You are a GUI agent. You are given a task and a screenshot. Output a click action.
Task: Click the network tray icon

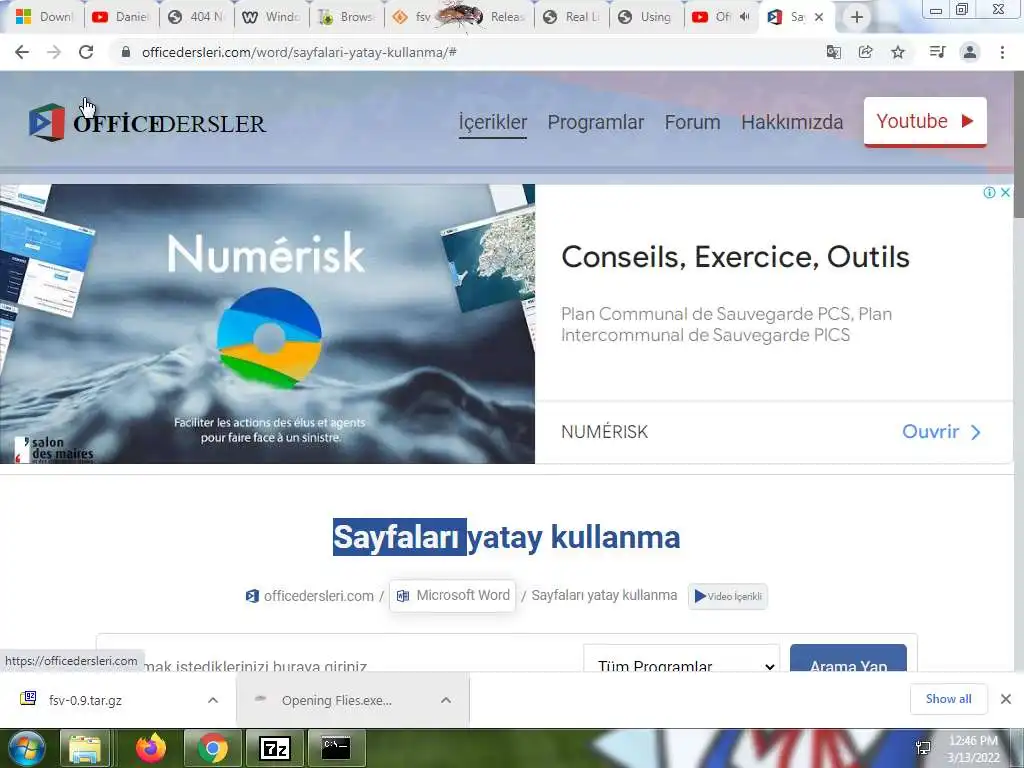923,748
